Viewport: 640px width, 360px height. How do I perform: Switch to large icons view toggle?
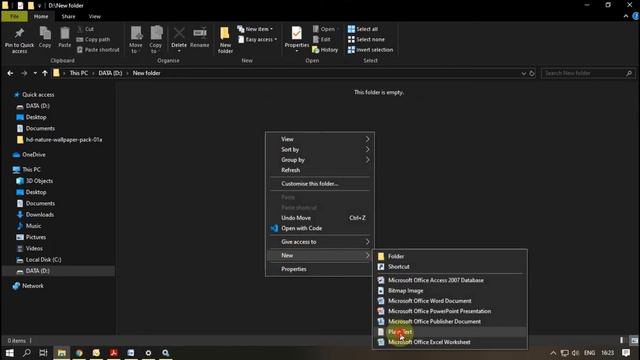point(634,340)
